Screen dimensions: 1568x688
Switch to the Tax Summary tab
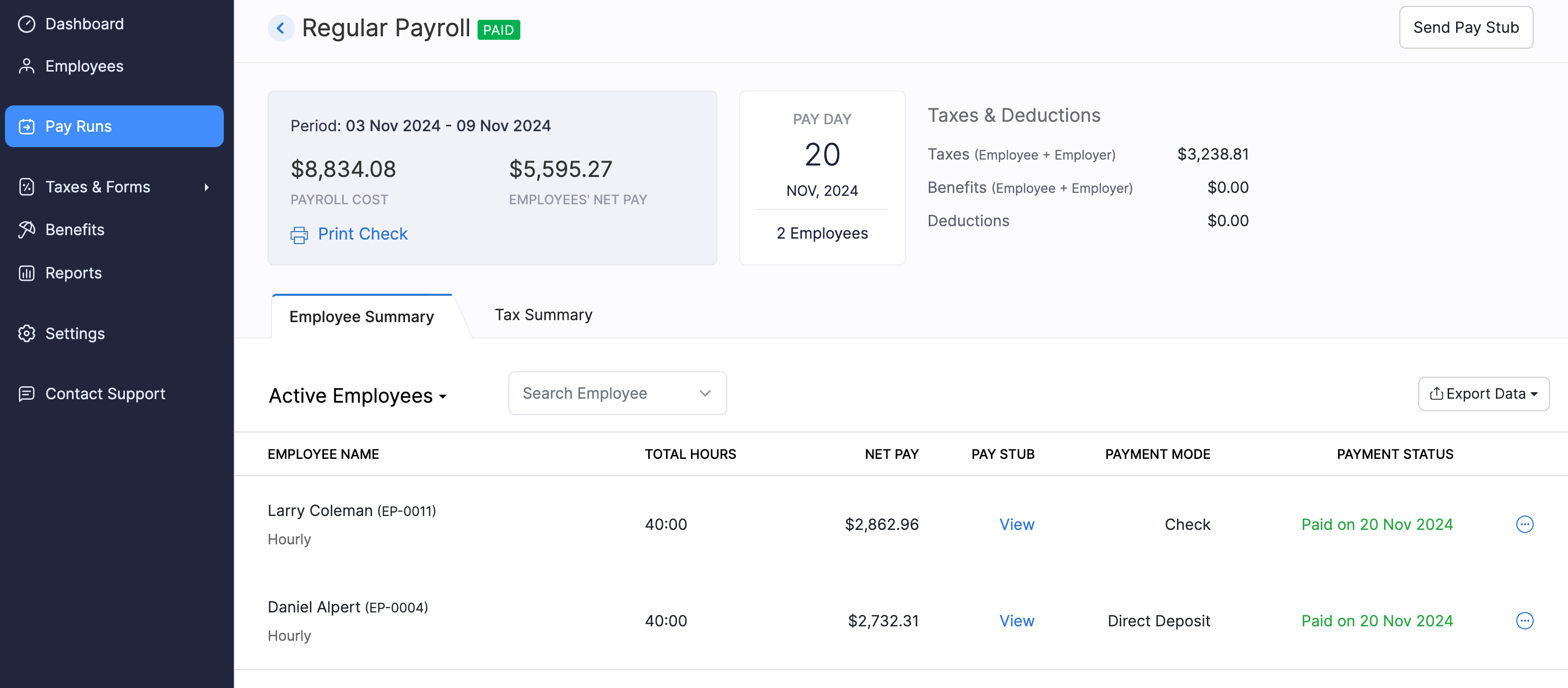coord(543,315)
